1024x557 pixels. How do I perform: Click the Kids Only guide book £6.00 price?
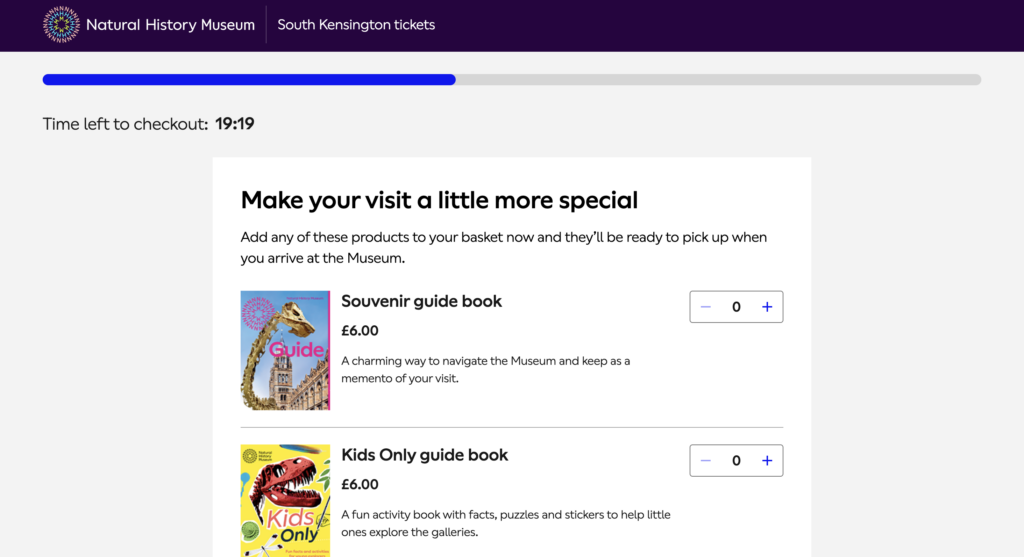pos(360,485)
